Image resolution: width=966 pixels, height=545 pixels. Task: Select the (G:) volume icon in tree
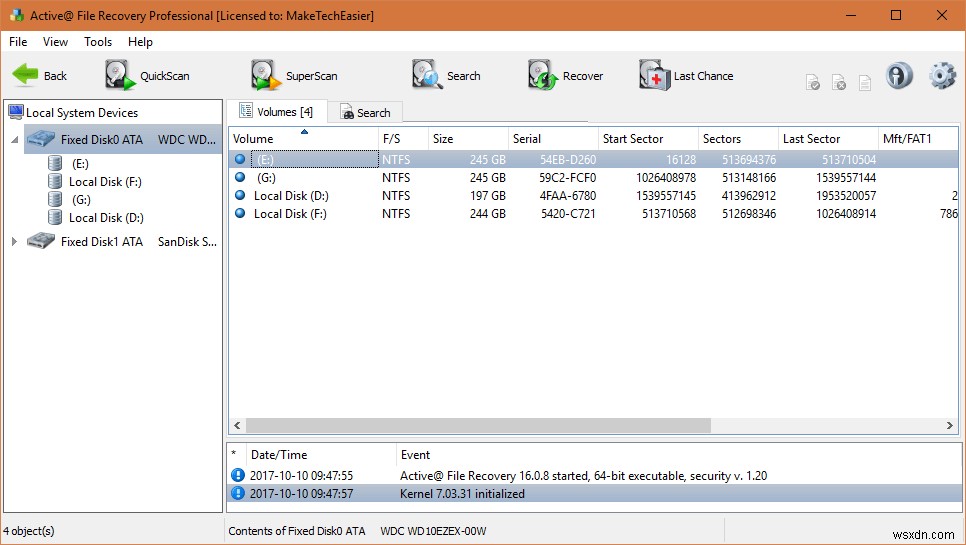pyautogui.click(x=55, y=199)
